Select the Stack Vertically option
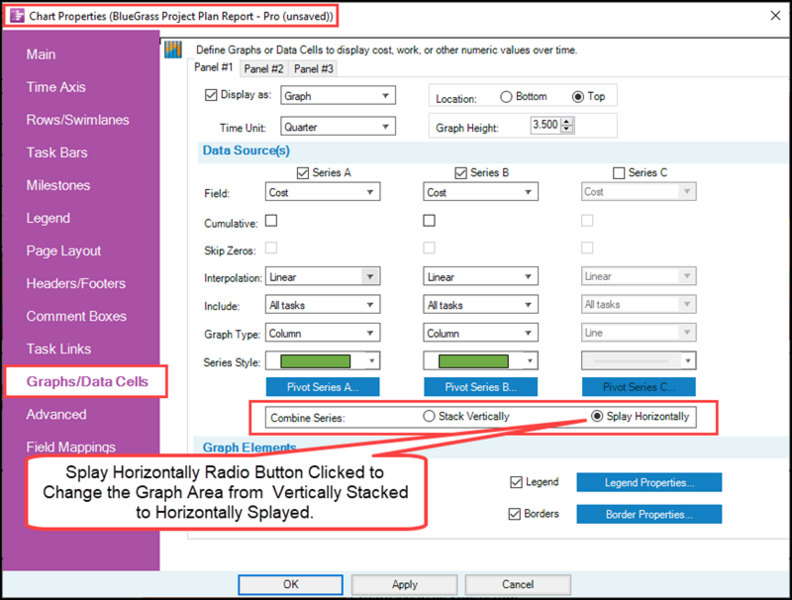 click(x=429, y=416)
